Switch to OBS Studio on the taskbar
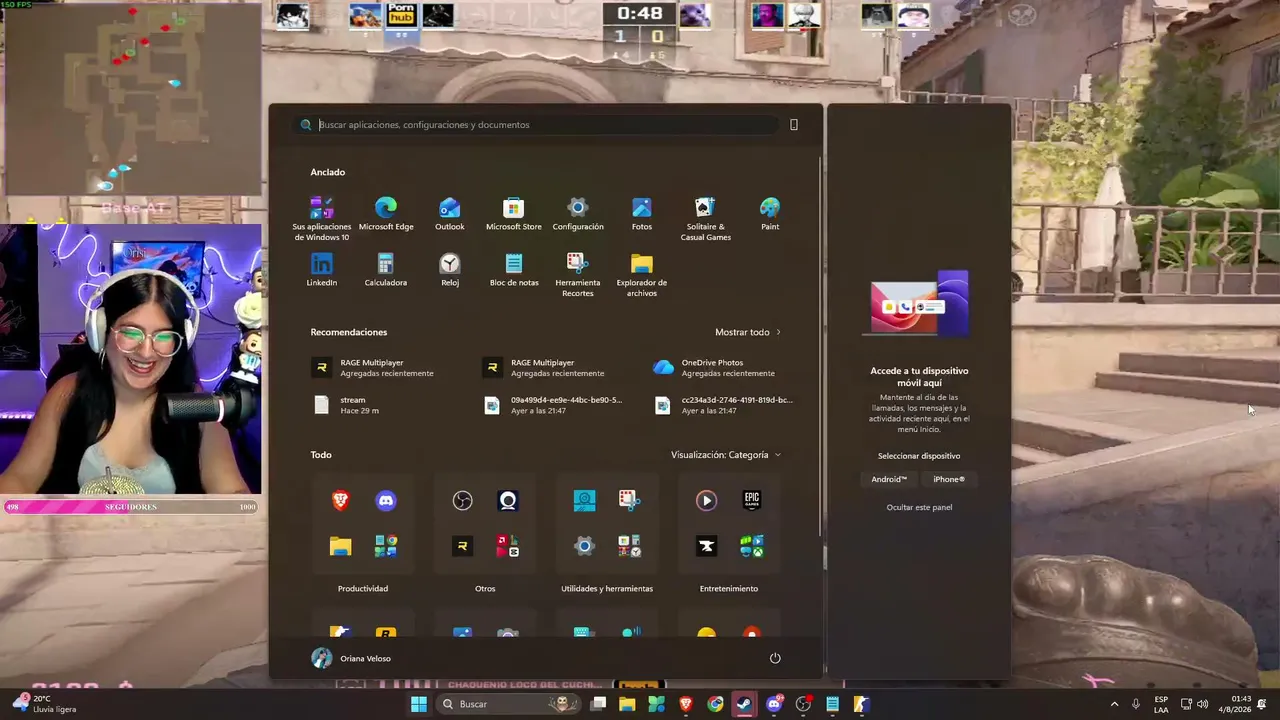Image resolution: width=1280 pixels, height=720 pixels. (x=803, y=704)
